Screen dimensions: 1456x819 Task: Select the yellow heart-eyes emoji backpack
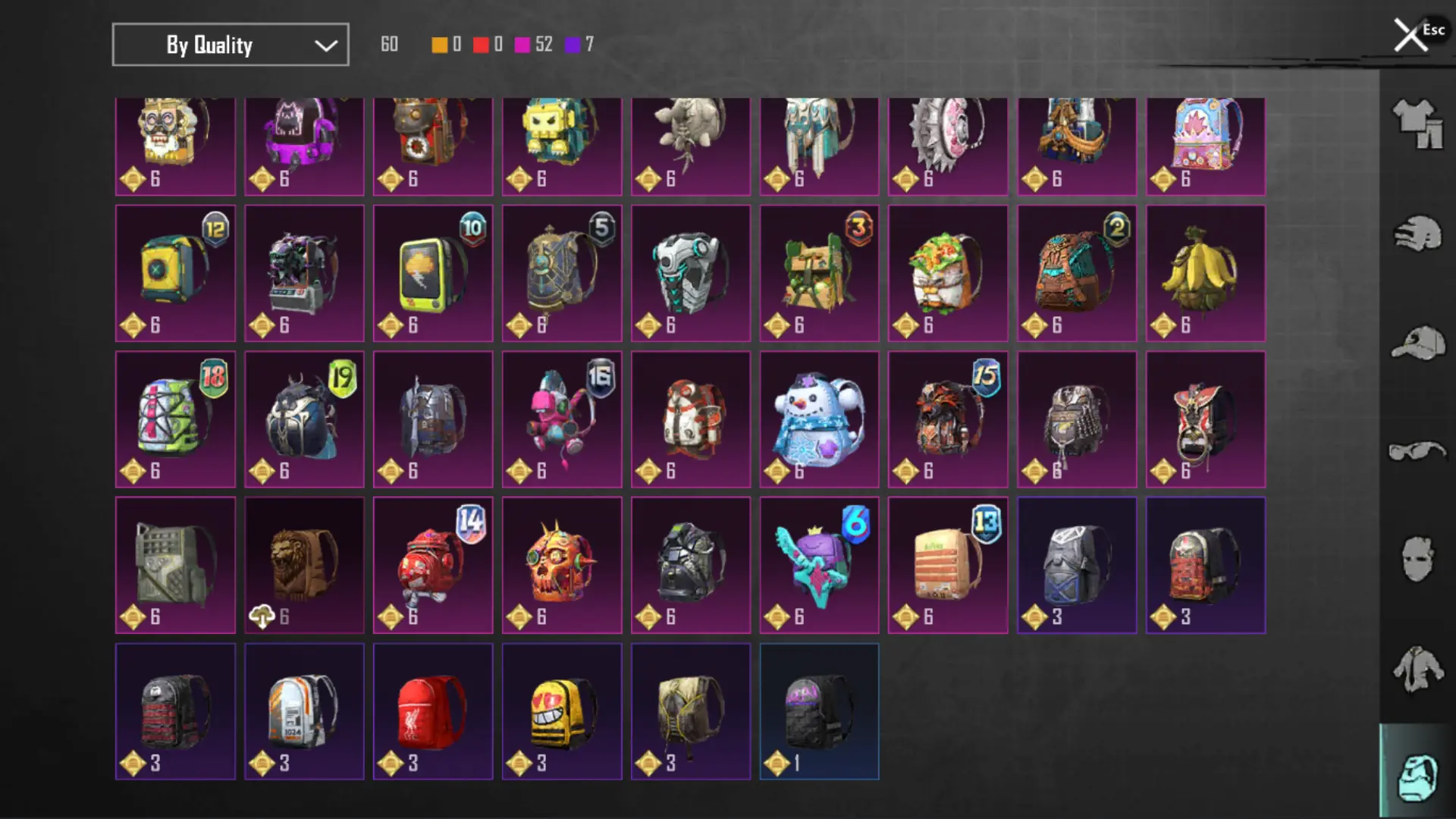[562, 711]
